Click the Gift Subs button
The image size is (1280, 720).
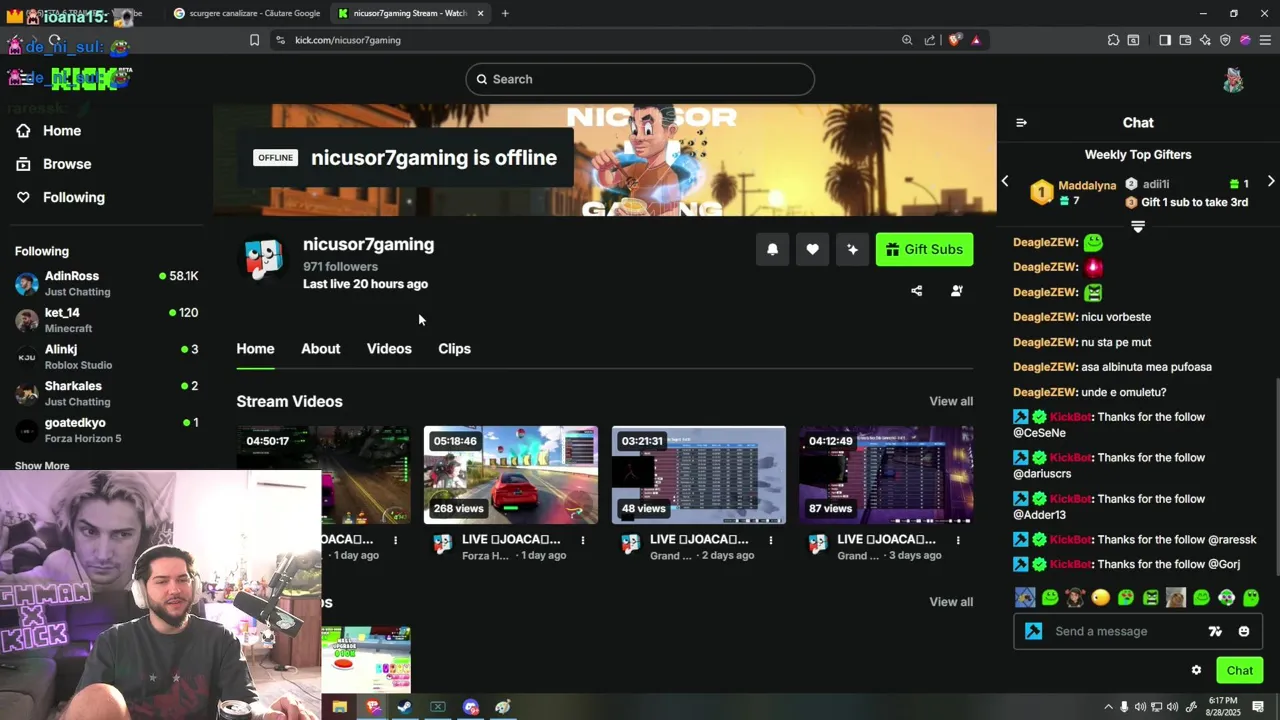(x=924, y=250)
